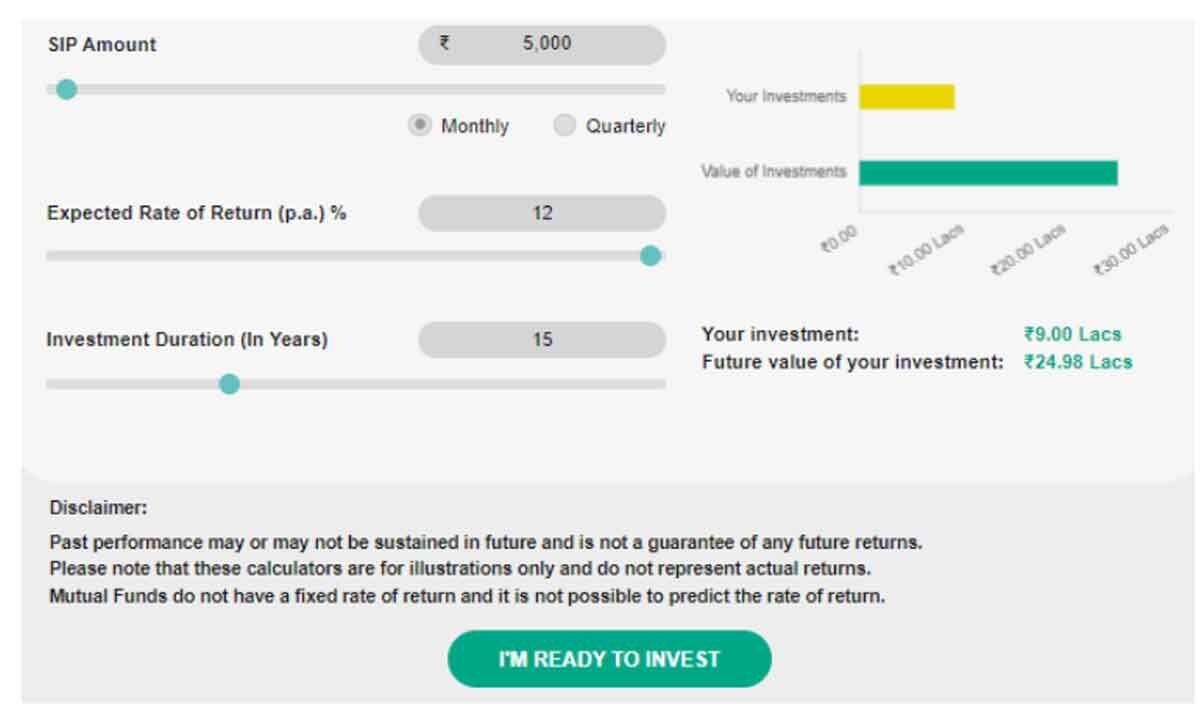Click the Your Investments chart legend label
Viewport: 1200px width, 720px height.
click(x=785, y=97)
